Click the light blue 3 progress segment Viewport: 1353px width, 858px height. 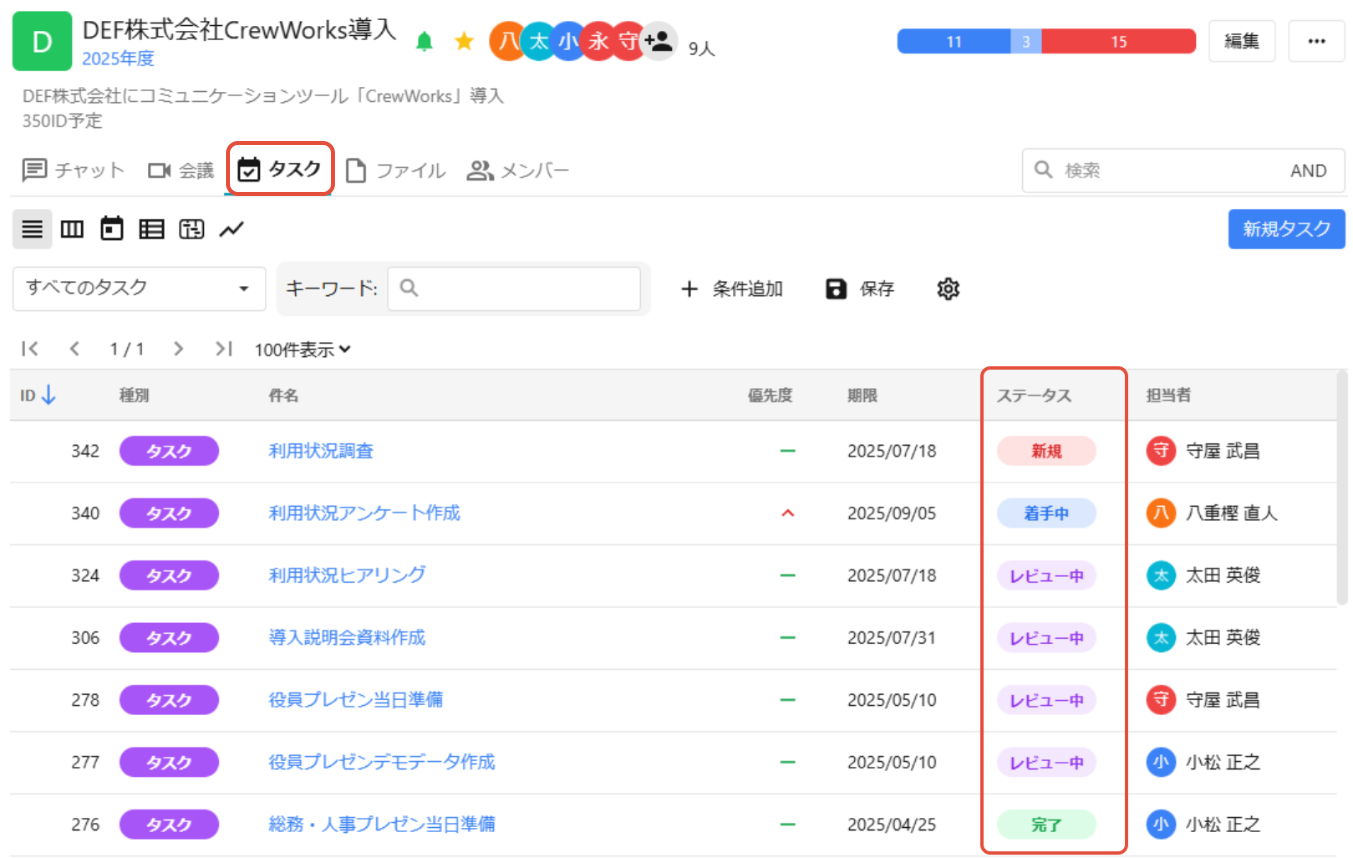1026,41
